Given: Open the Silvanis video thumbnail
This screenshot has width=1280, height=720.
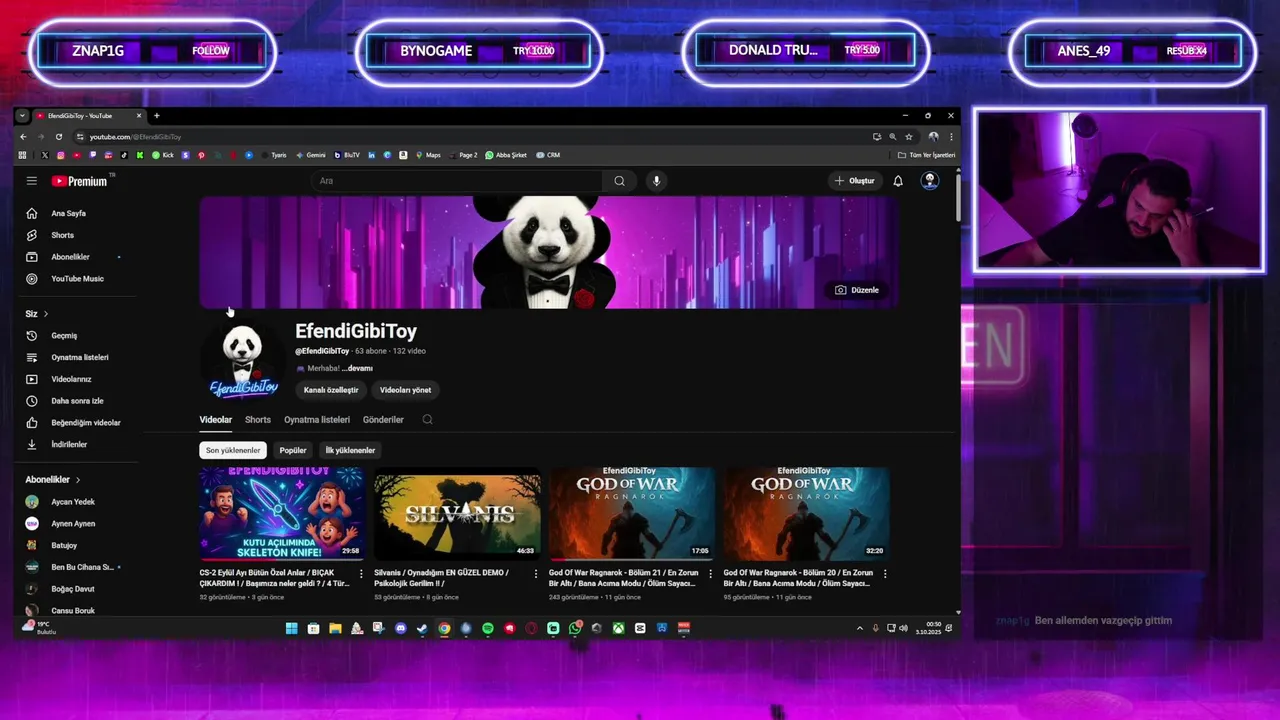Looking at the screenshot, I should pyautogui.click(x=457, y=514).
